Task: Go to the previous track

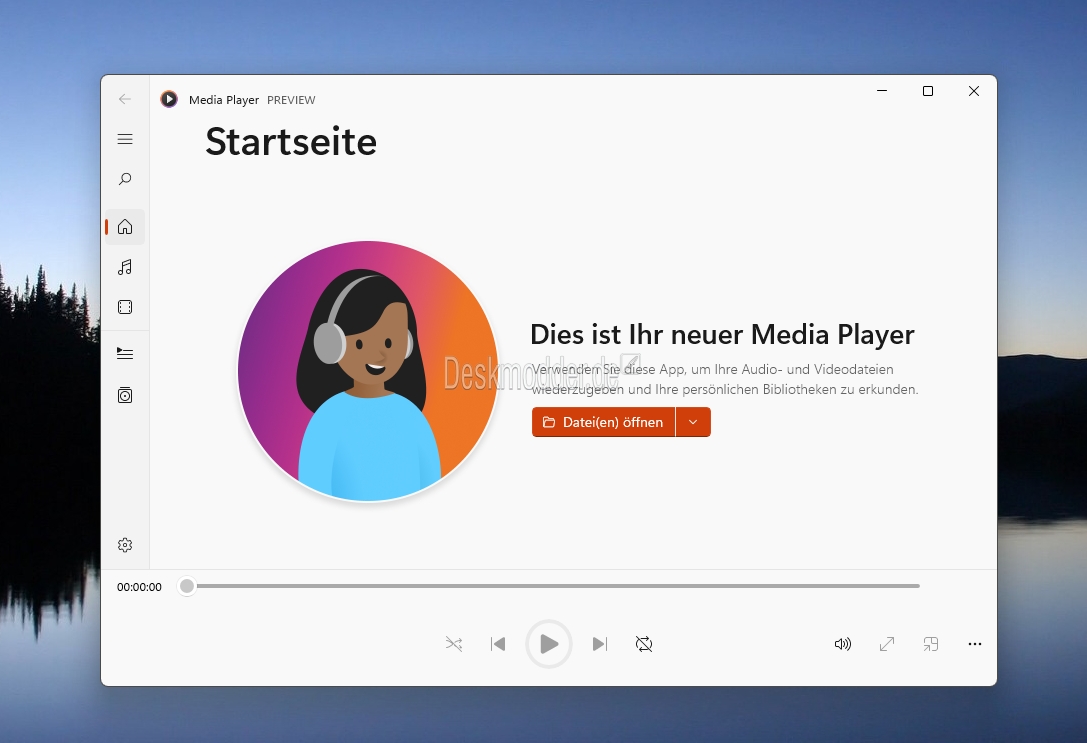Action: (498, 644)
